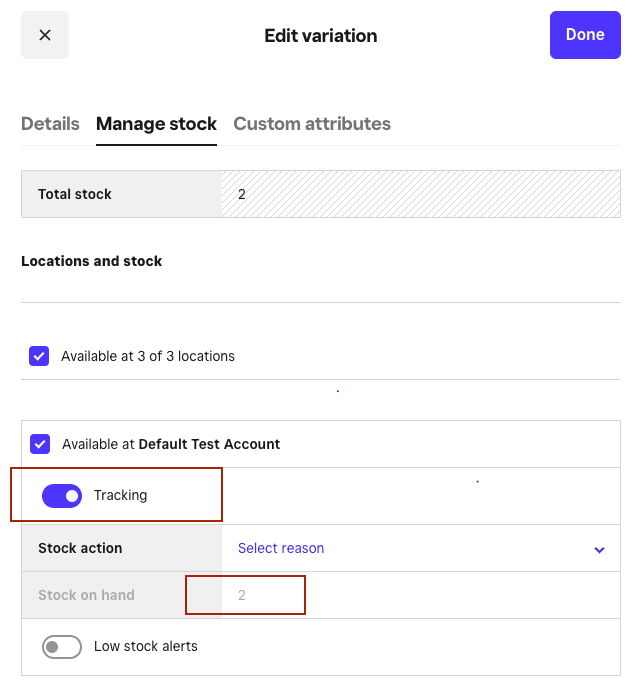This screenshot has height=697, width=641.
Task: Close the Edit variation dialog with X
Action: tap(45, 35)
